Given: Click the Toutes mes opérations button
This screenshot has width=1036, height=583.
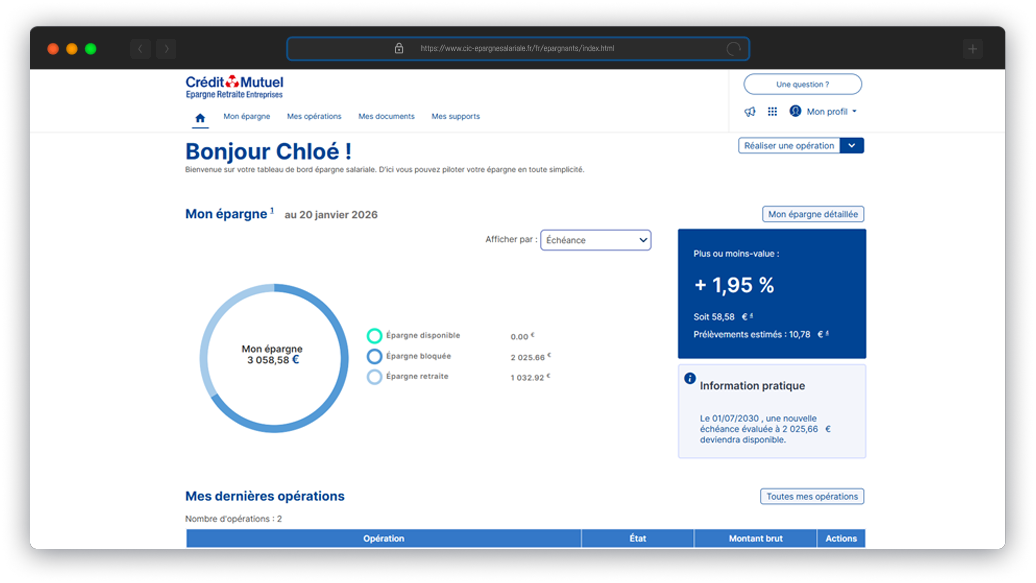Looking at the screenshot, I should point(811,496).
